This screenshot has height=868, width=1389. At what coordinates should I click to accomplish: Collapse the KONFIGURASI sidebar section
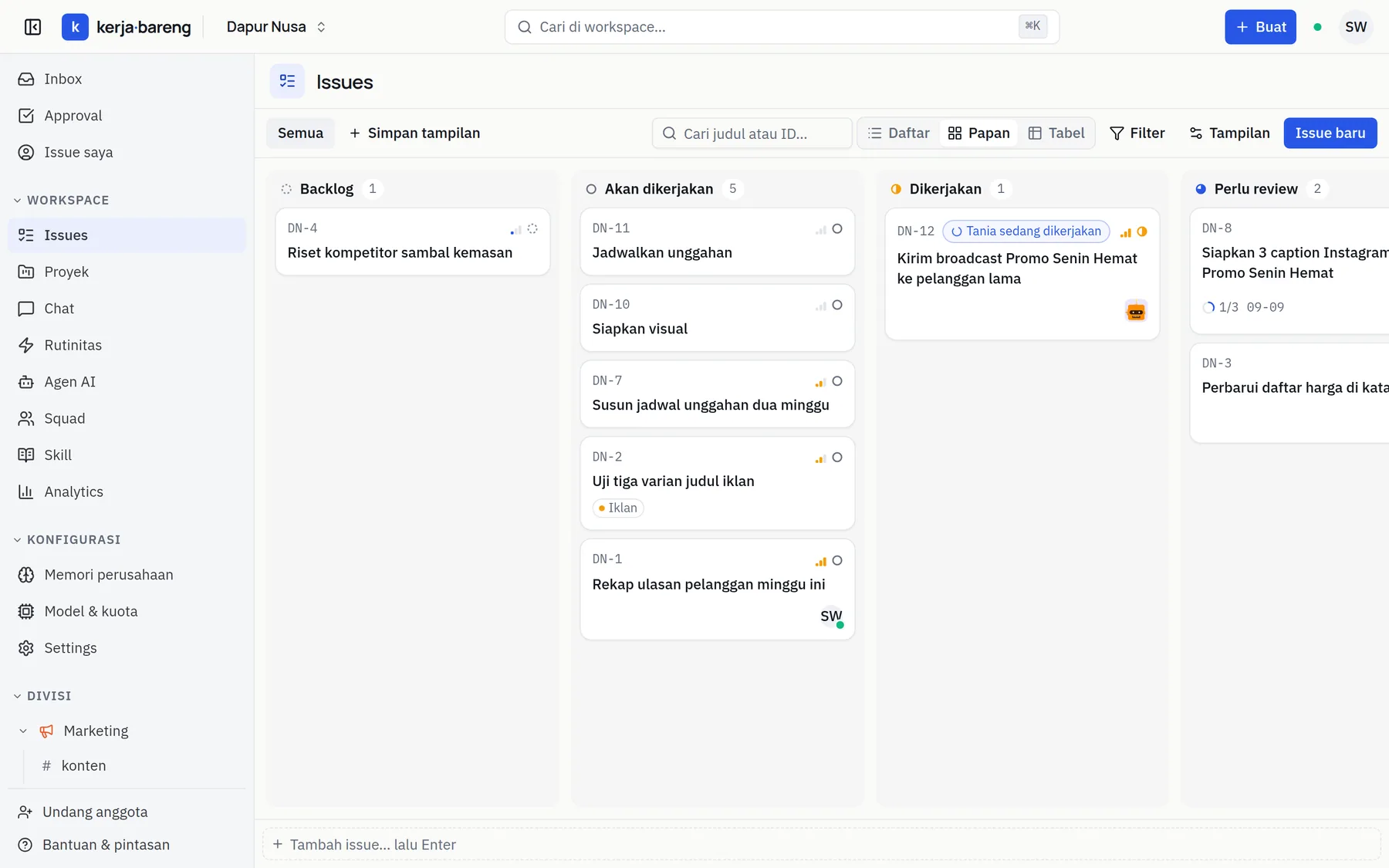click(67, 539)
